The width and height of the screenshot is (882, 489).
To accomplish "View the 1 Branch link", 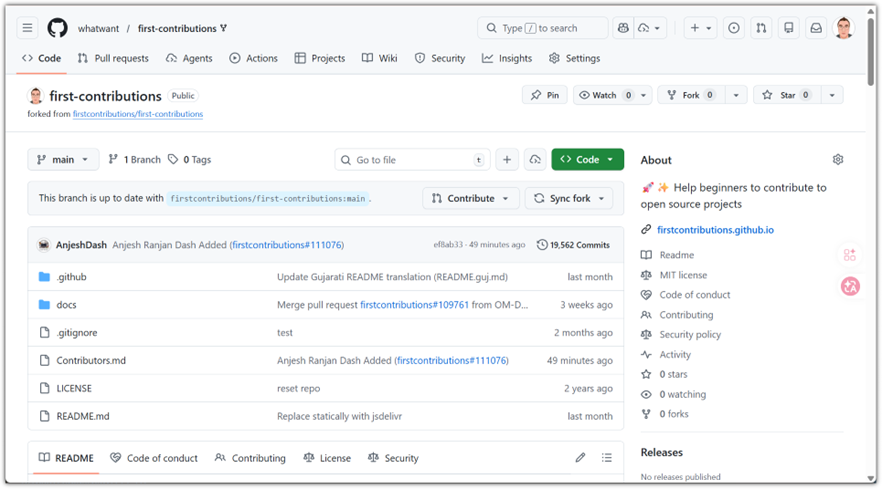I will [134, 159].
